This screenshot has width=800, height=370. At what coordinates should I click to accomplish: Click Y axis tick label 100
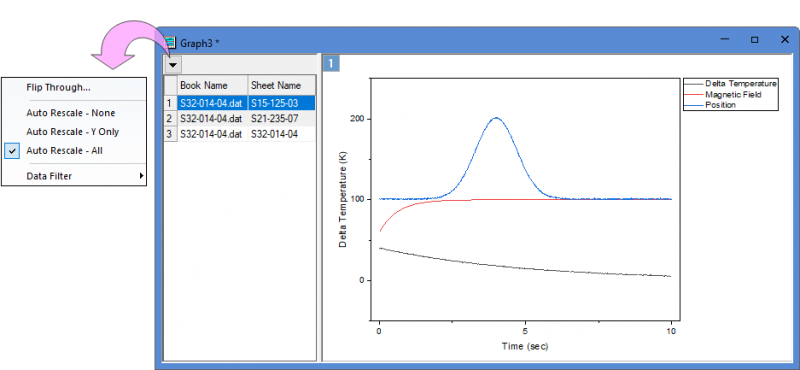[x=358, y=200]
